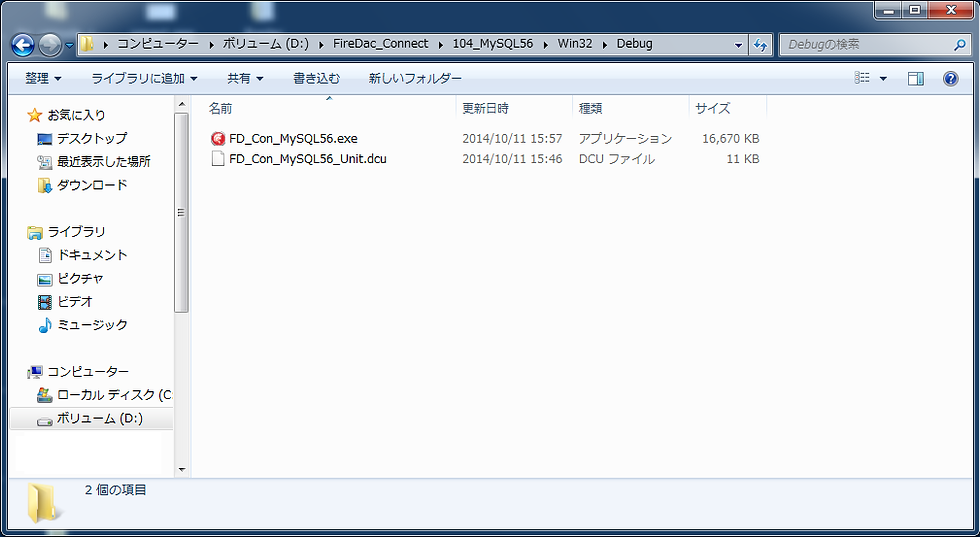
Task: Click the アプリケーション type cell
Action: (x=626, y=139)
